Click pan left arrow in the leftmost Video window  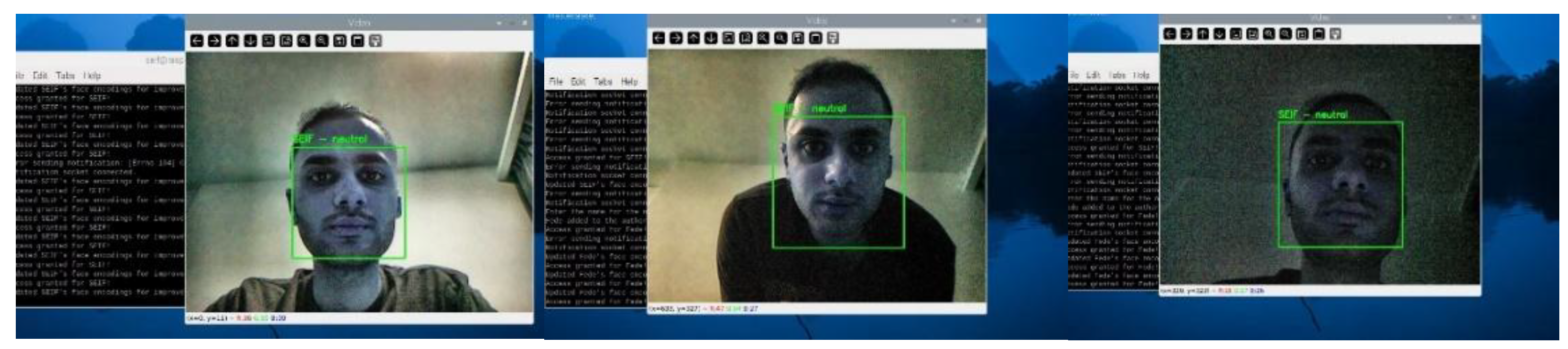[x=197, y=41]
